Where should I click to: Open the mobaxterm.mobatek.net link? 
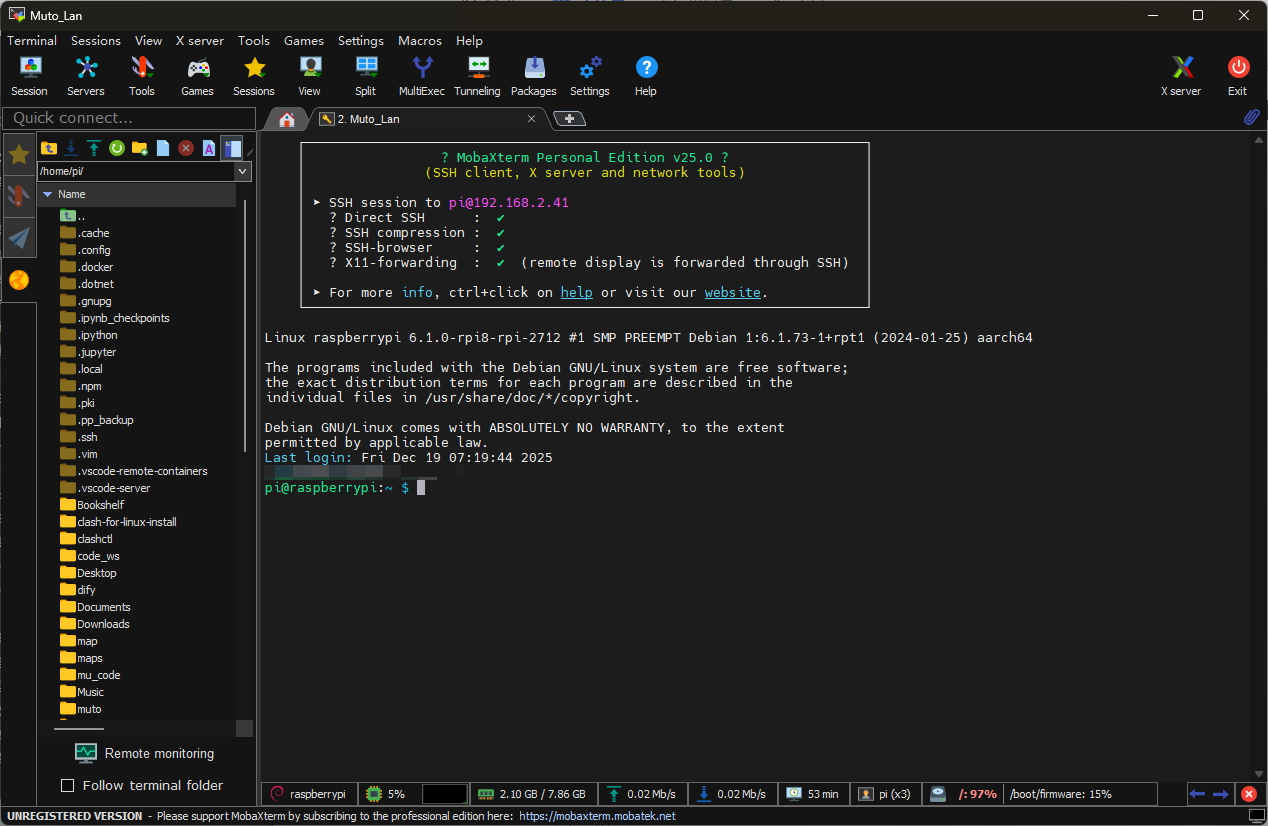[598, 816]
